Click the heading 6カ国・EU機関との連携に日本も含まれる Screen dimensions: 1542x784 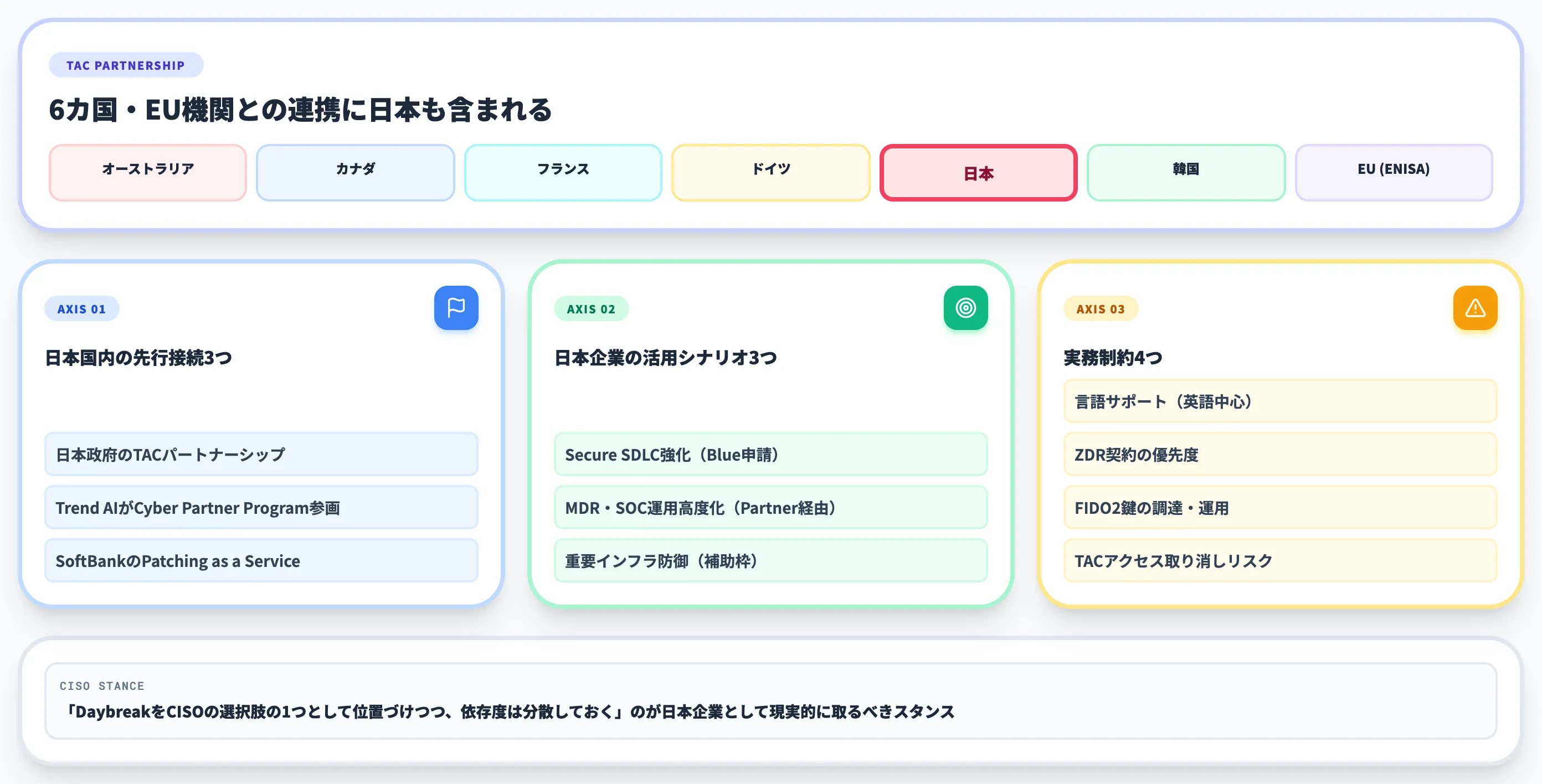[x=300, y=110]
